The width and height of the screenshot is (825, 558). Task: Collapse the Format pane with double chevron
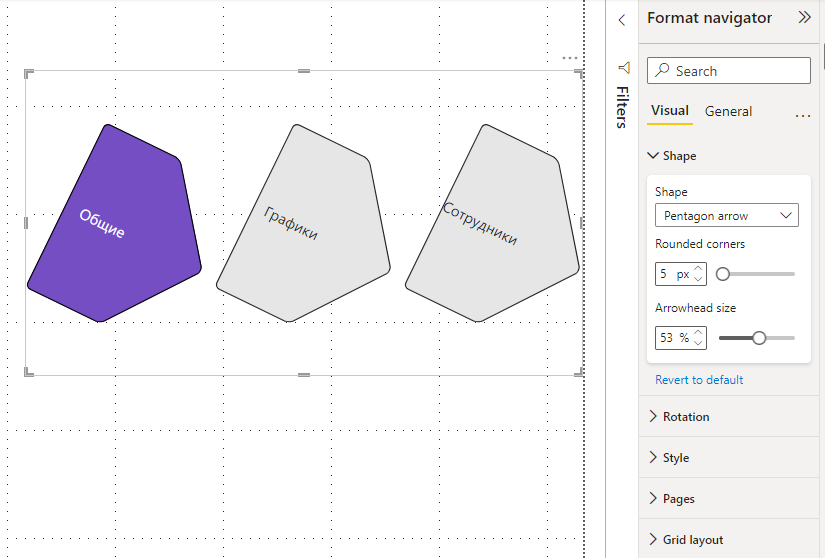[x=804, y=17]
